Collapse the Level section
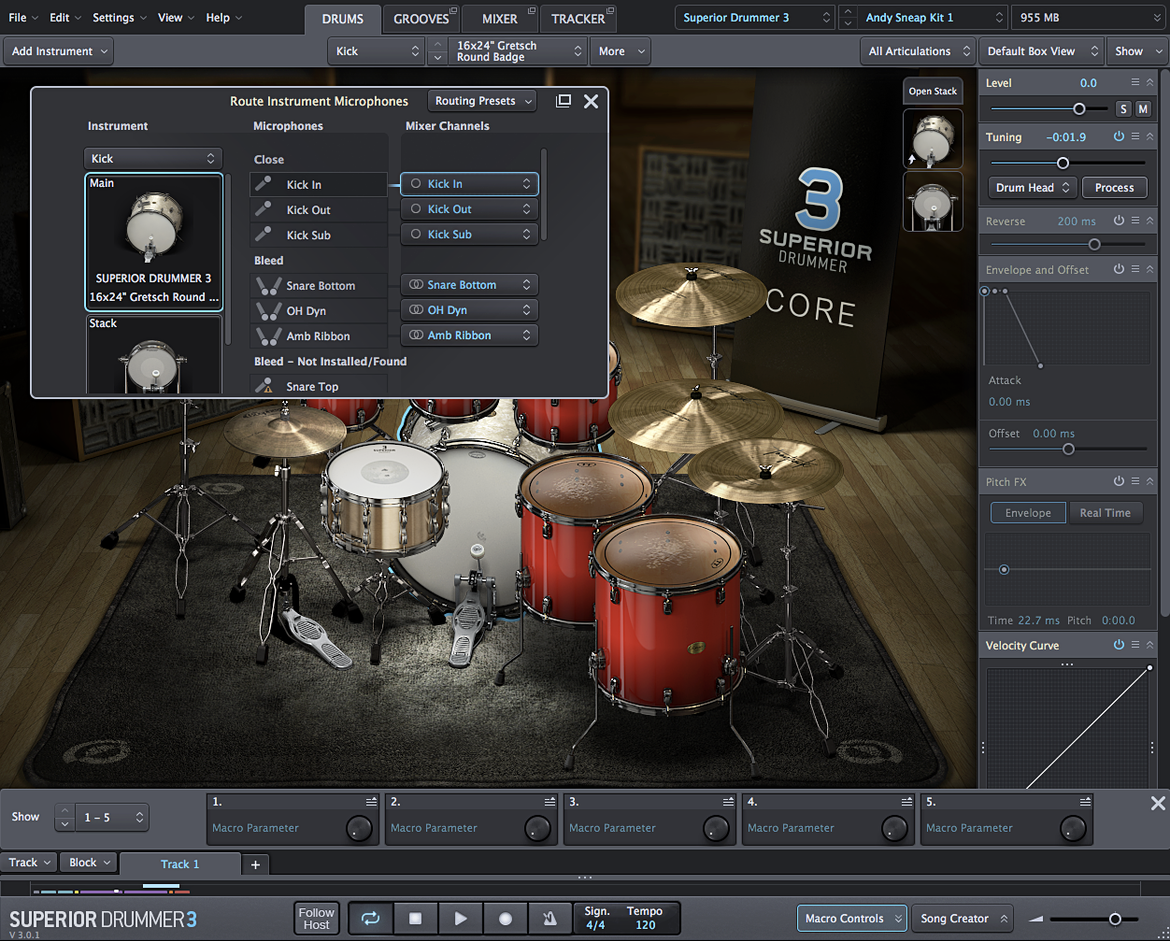Viewport: 1170px width, 941px height. (1150, 82)
